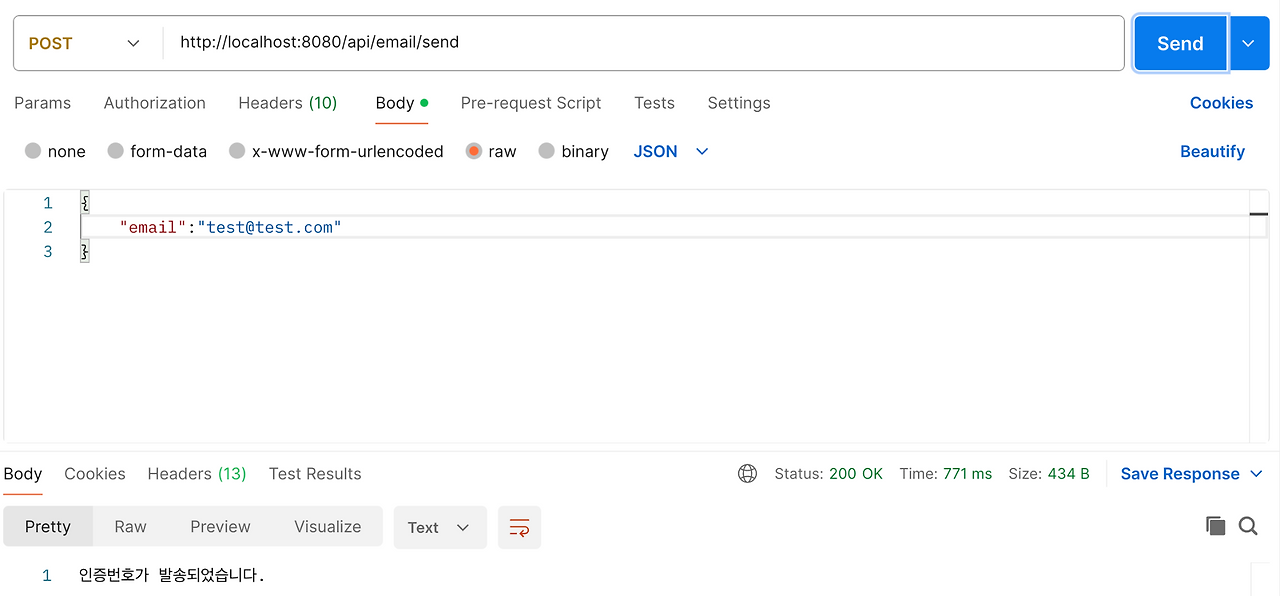Select the response Body tab

(x=23, y=474)
